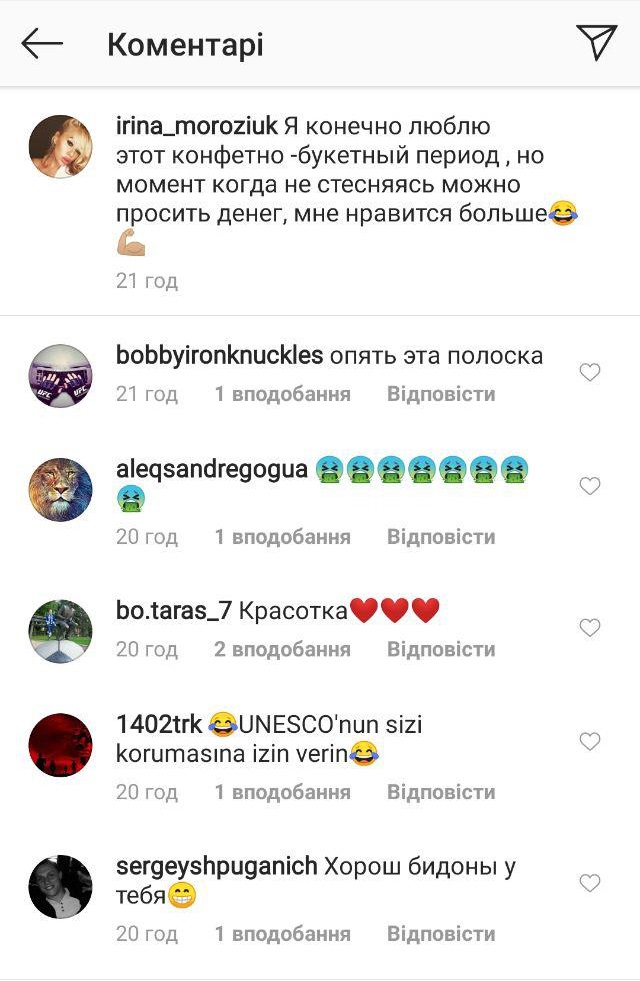Like the bo.taras_7 comment heart
This screenshot has width=640, height=981.
tap(589, 628)
